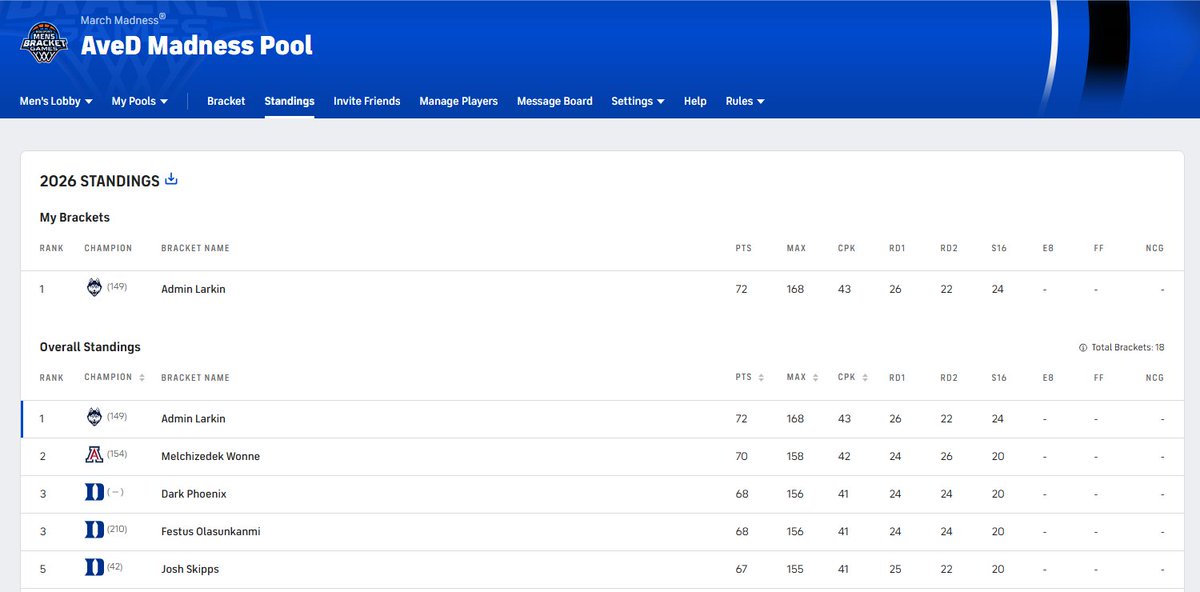1200x592 pixels.
Task: Expand the Men's Lobby dropdown
Action: point(56,101)
